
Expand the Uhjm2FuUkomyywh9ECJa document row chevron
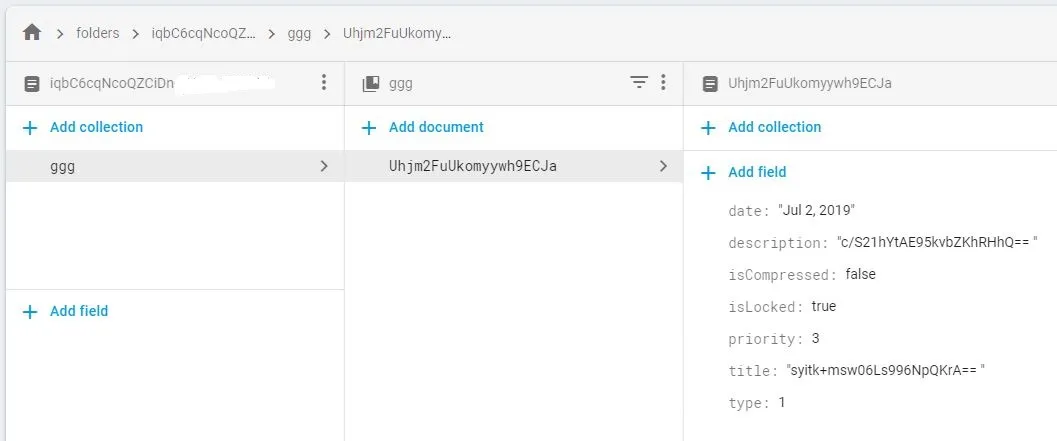pos(663,167)
